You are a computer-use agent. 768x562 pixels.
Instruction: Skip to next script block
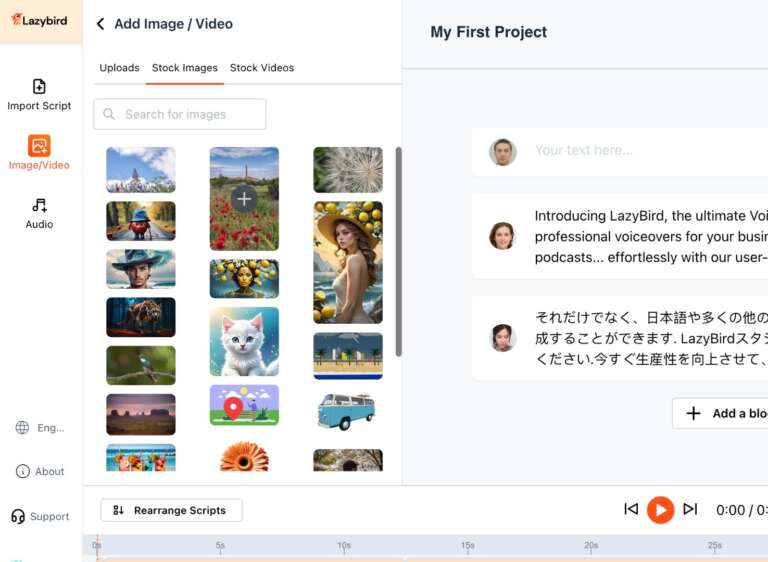coord(690,509)
